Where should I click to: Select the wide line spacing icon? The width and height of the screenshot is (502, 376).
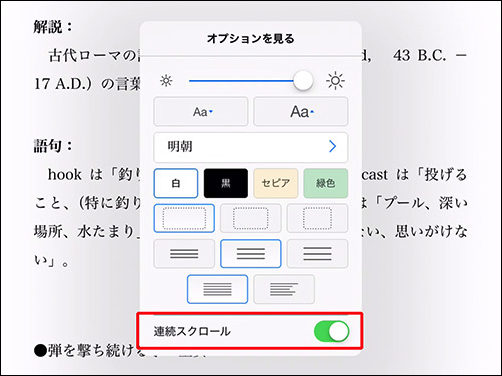(x=317, y=254)
